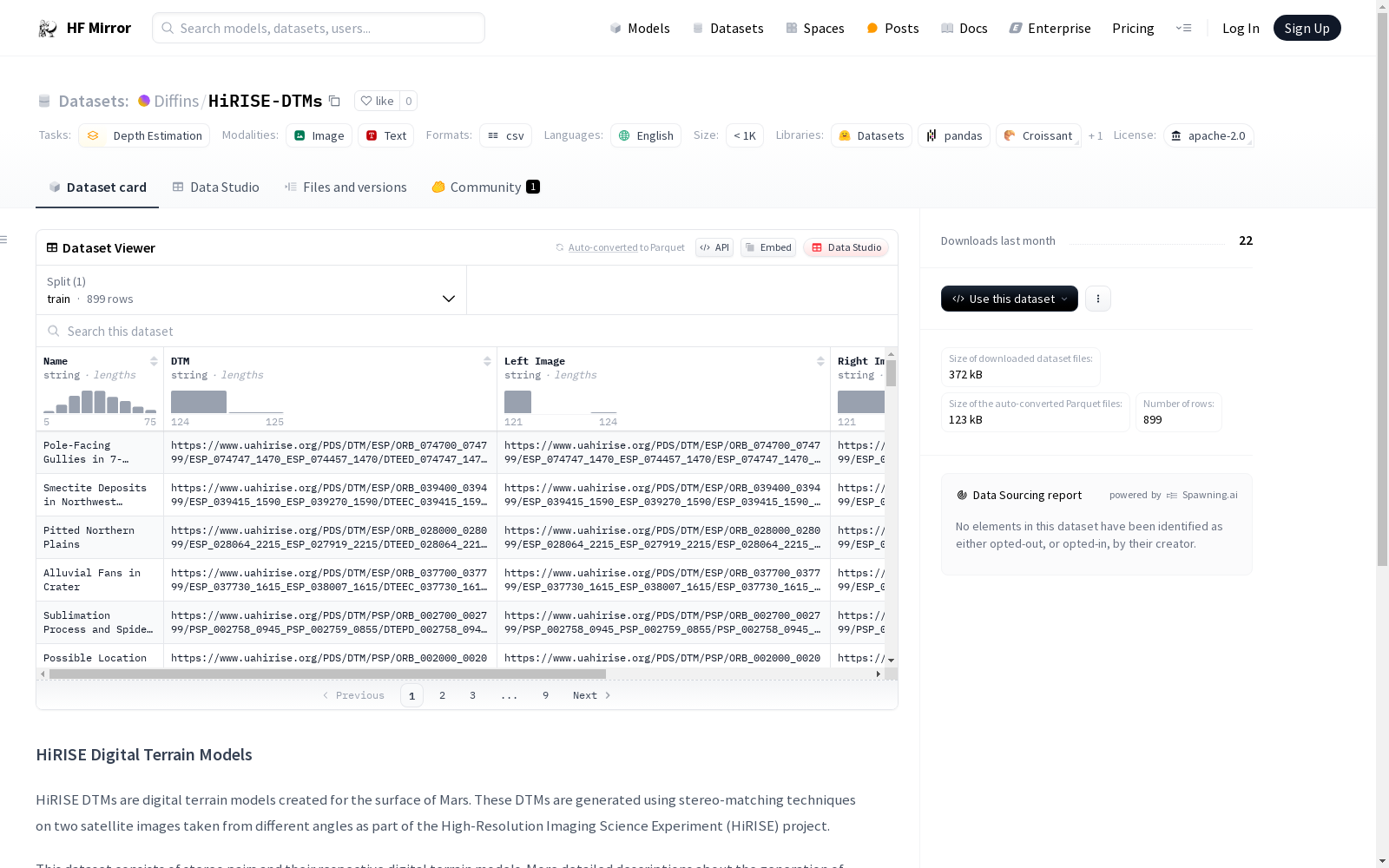Viewport: 1389px width, 868px height.
Task: Select the English language tag
Action: pyautogui.click(x=646, y=135)
